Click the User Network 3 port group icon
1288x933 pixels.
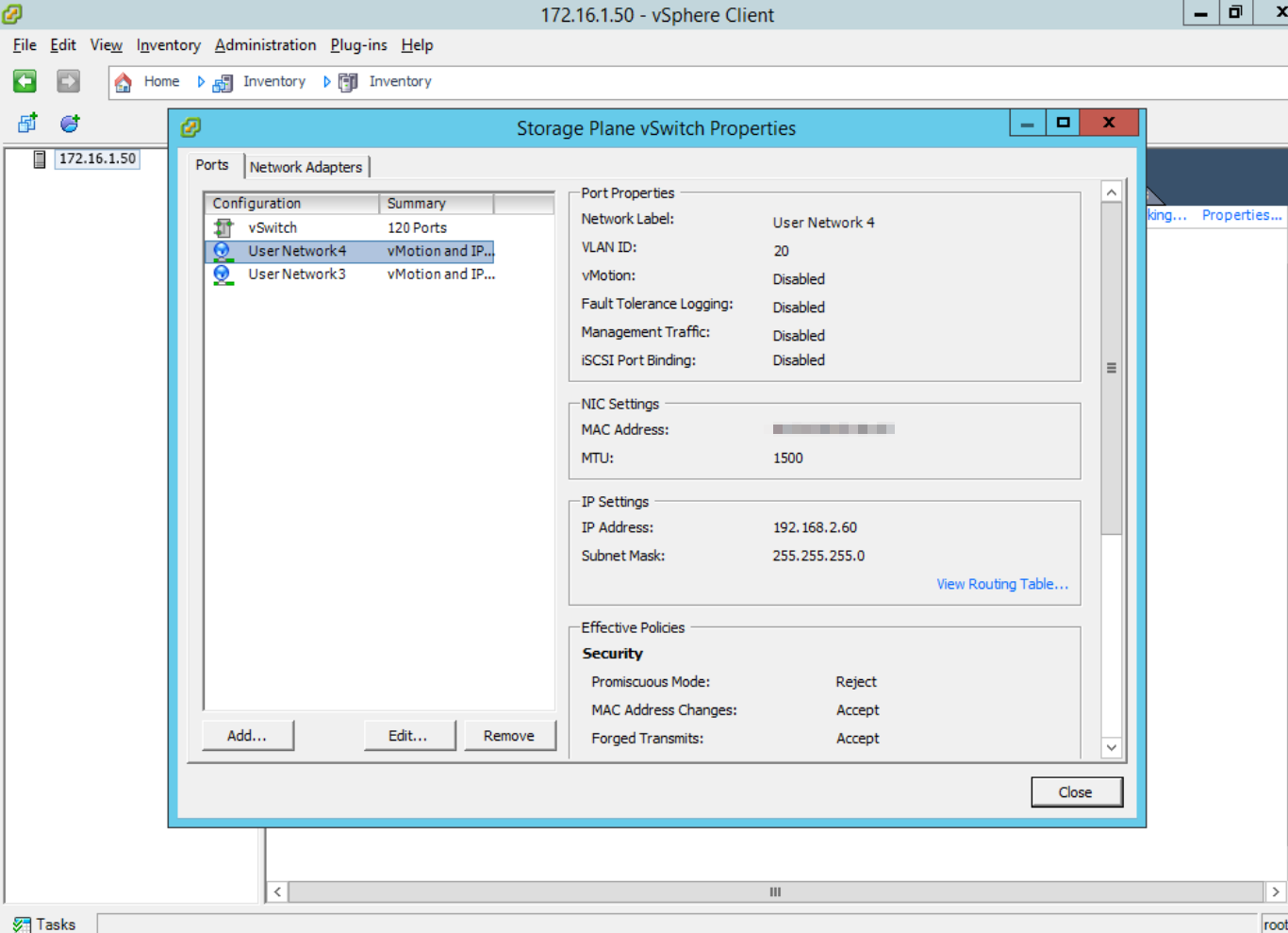tap(223, 274)
